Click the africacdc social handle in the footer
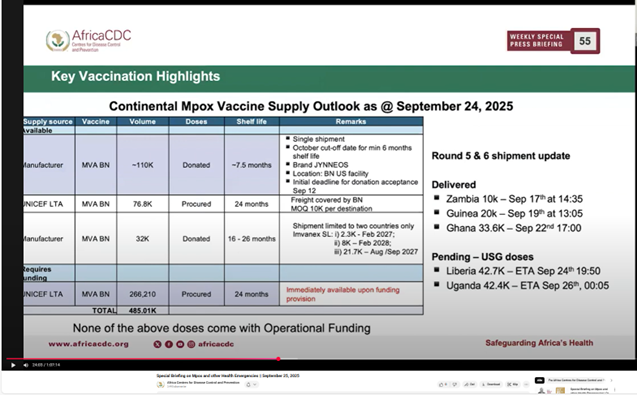The image size is (637, 395). point(216,344)
